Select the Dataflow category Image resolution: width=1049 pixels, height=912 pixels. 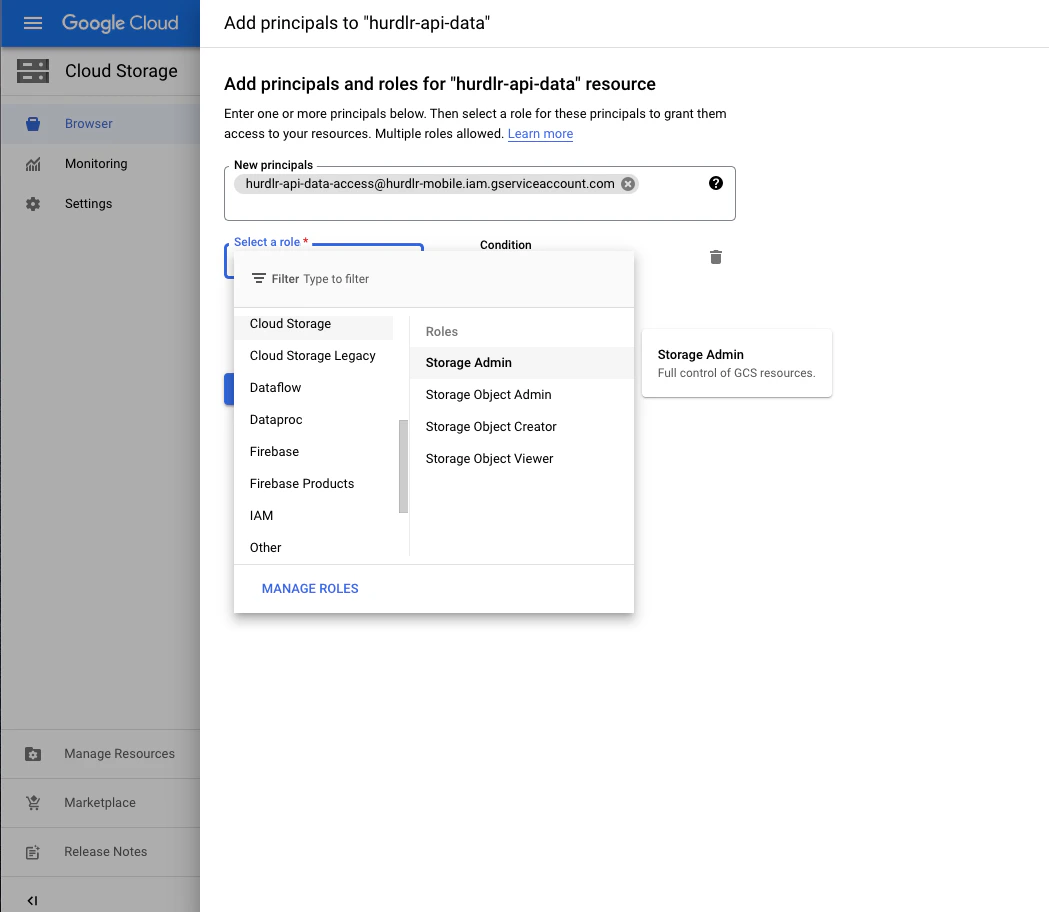point(313,388)
